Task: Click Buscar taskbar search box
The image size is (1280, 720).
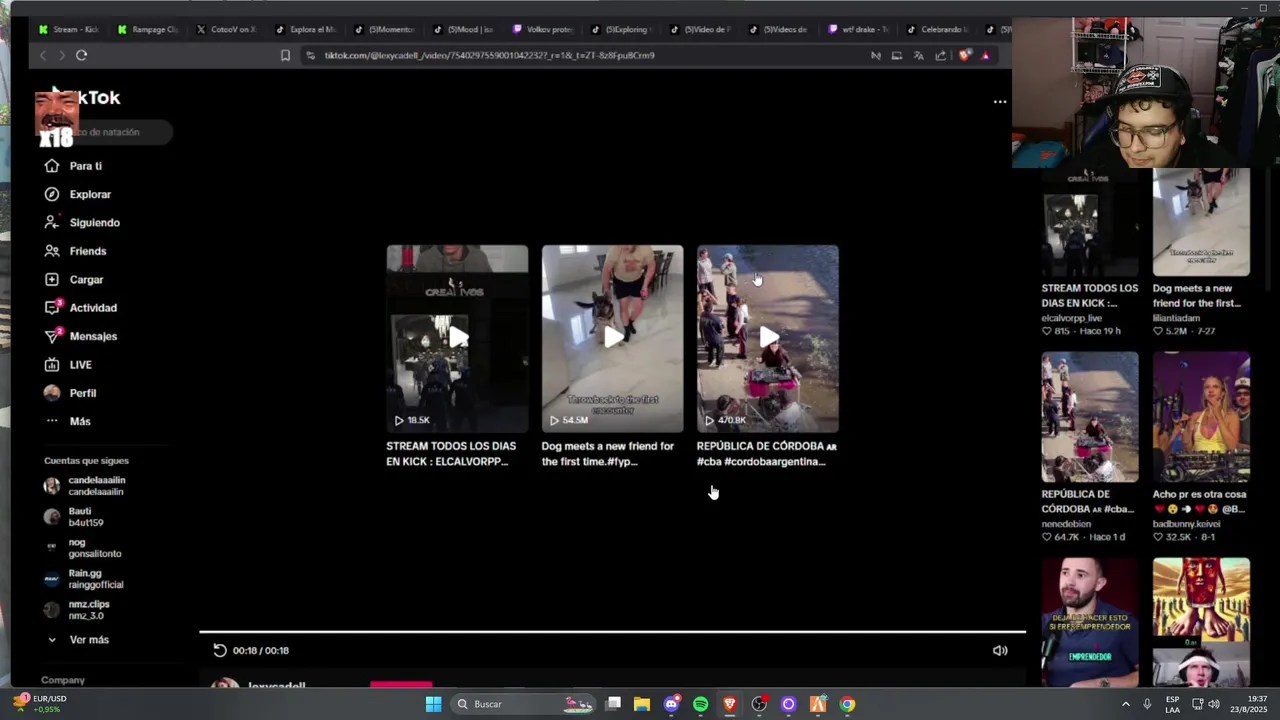Action: [522, 704]
